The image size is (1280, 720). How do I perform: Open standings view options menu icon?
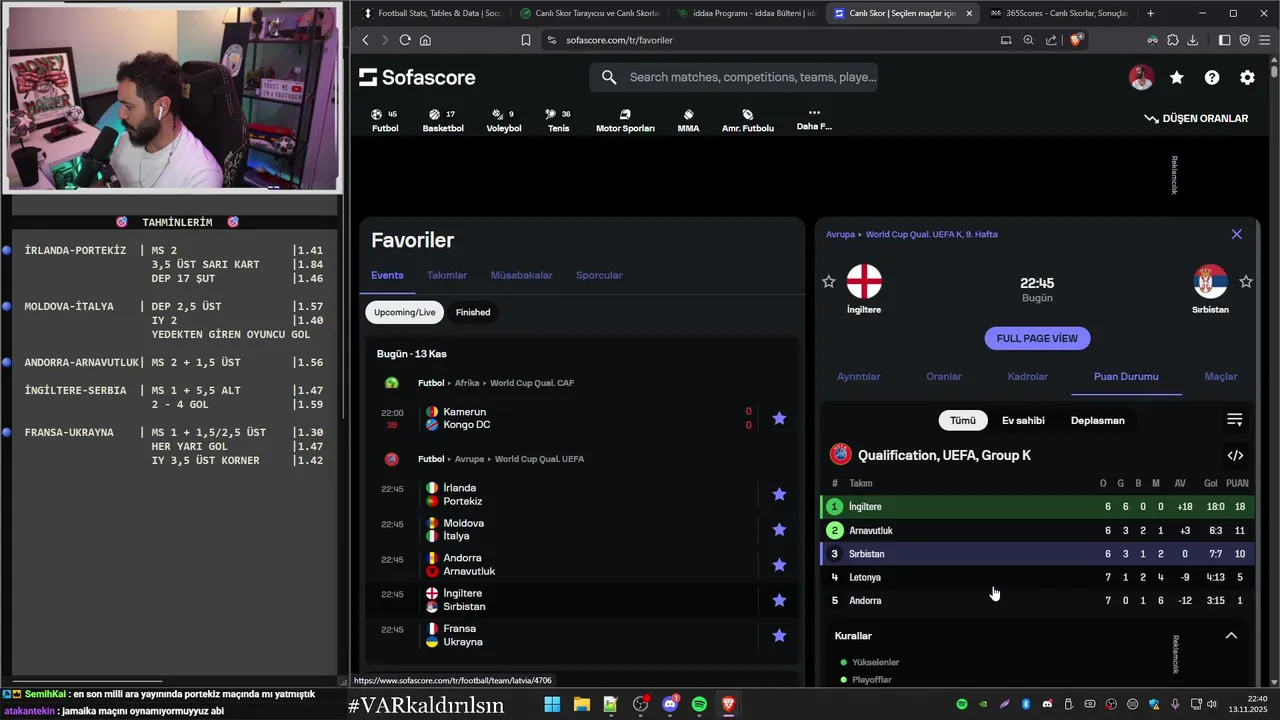[x=1235, y=420]
